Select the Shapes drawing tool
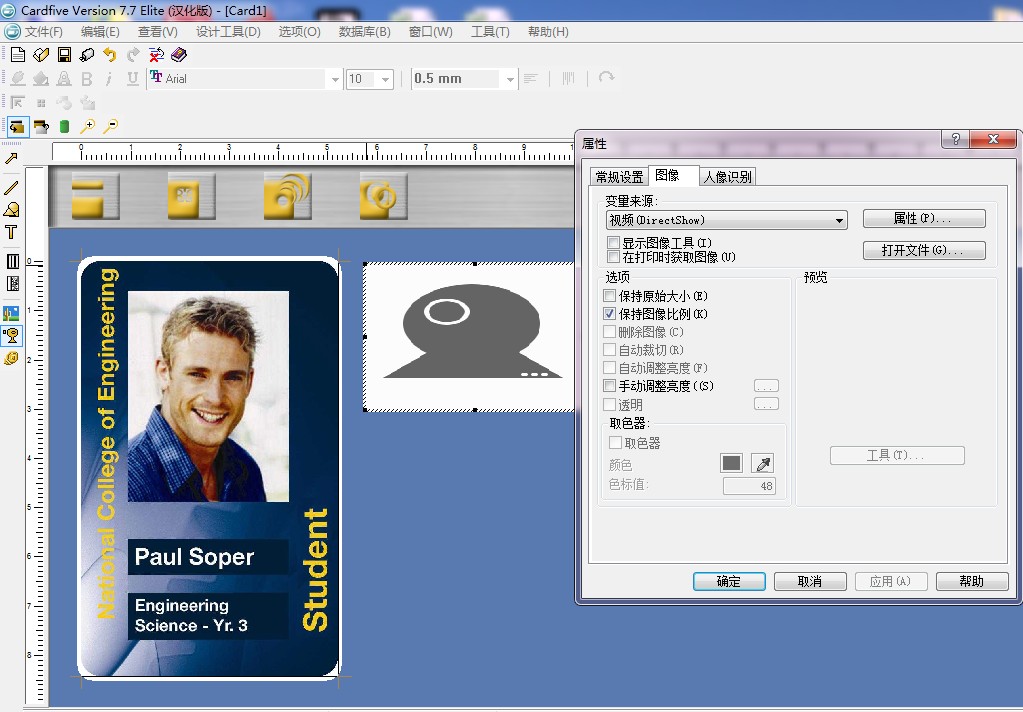The width and height of the screenshot is (1023, 712). click(x=11, y=209)
